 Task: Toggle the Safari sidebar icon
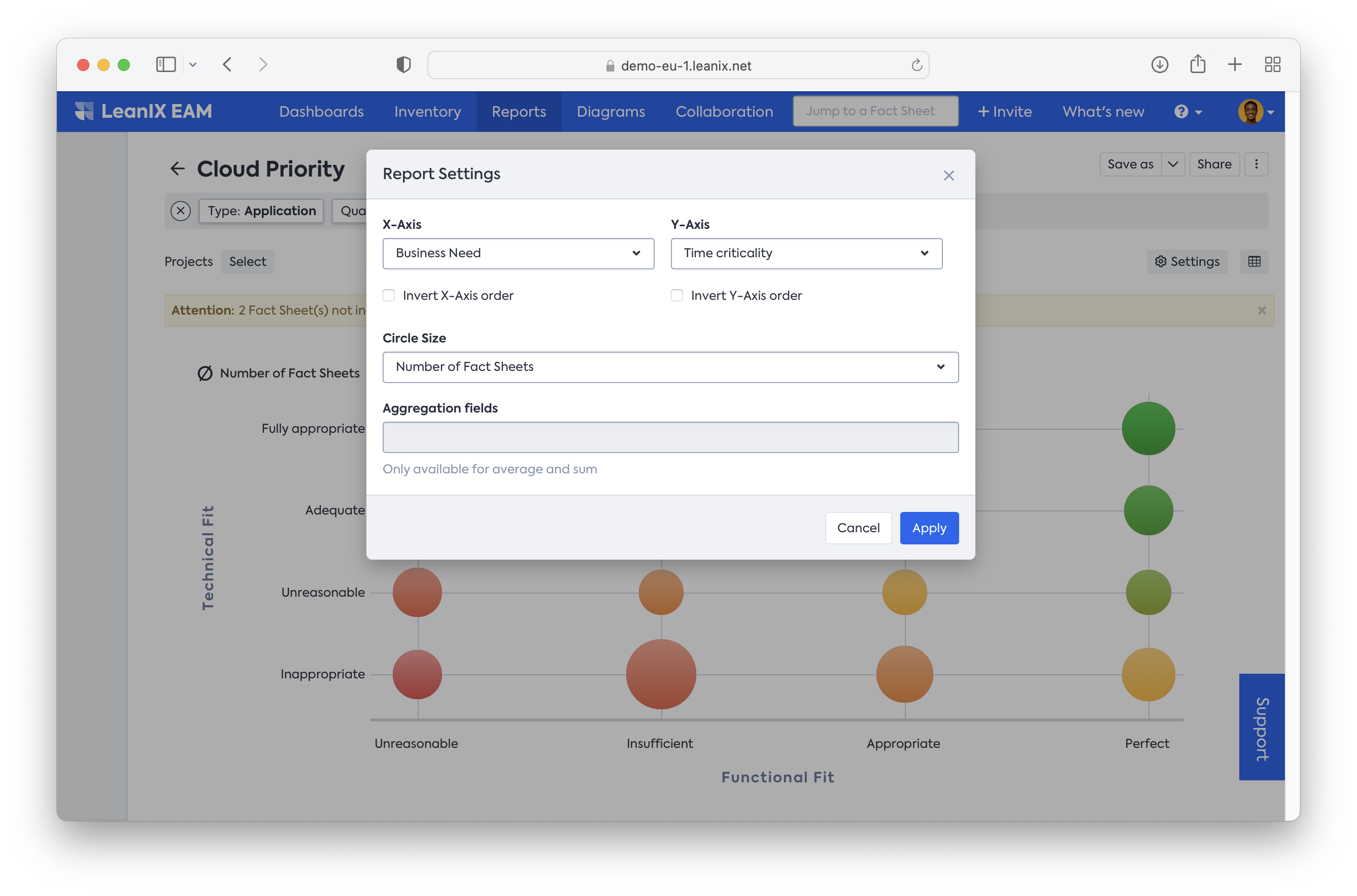point(166,64)
